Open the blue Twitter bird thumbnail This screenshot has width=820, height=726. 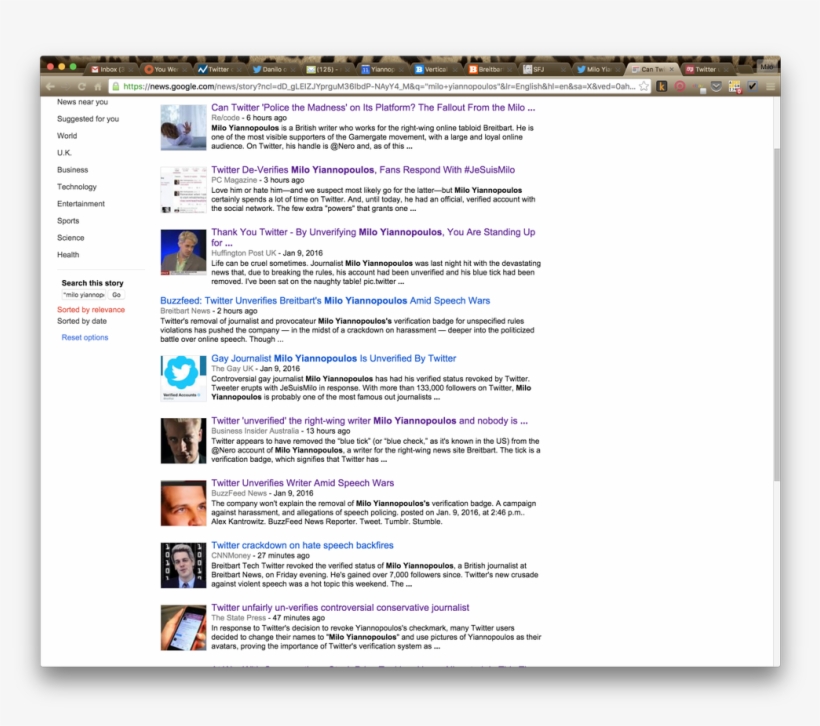[x=183, y=377]
